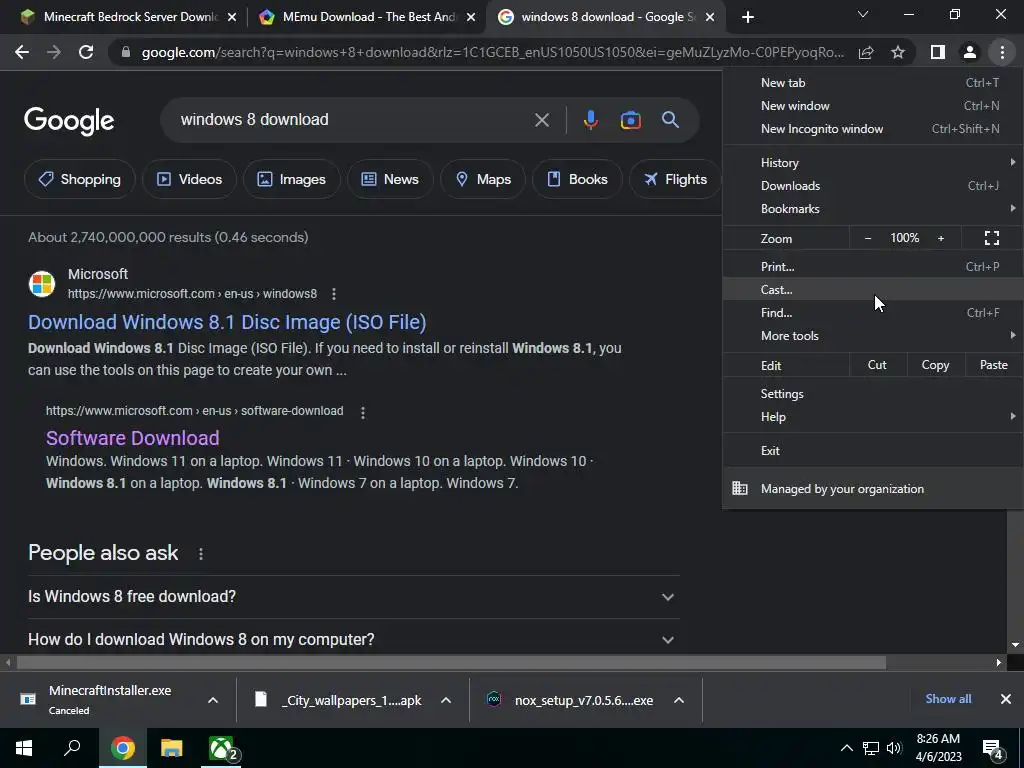Screen dimensions: 1024x768
Task: Decrease zoom with the minus button
Action: pos(868,238)
